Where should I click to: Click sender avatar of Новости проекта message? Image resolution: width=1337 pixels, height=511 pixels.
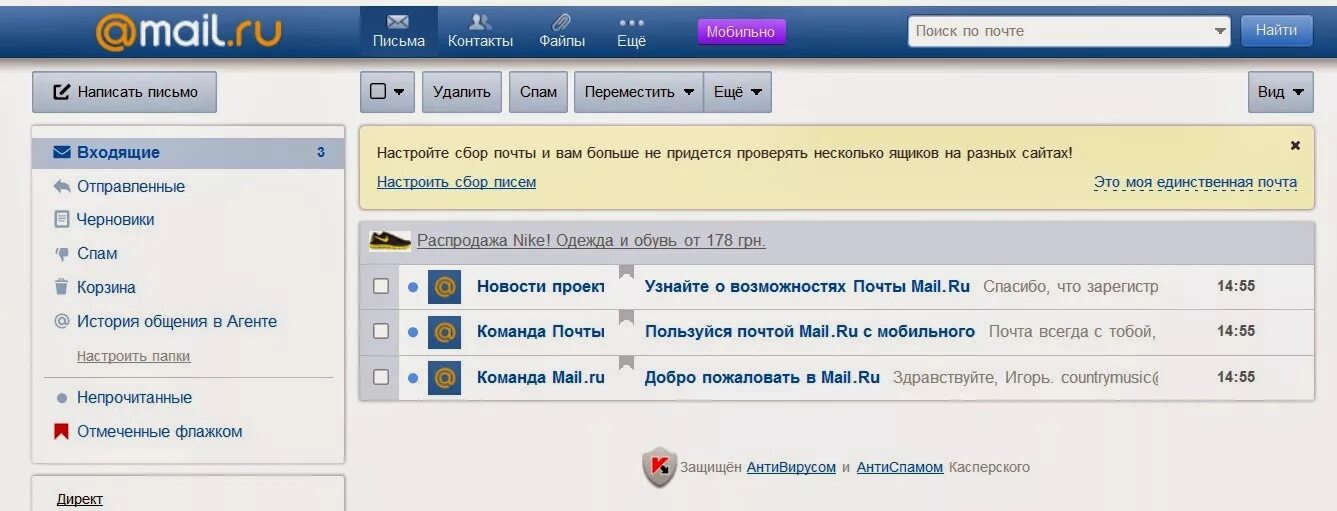[444, 287]
